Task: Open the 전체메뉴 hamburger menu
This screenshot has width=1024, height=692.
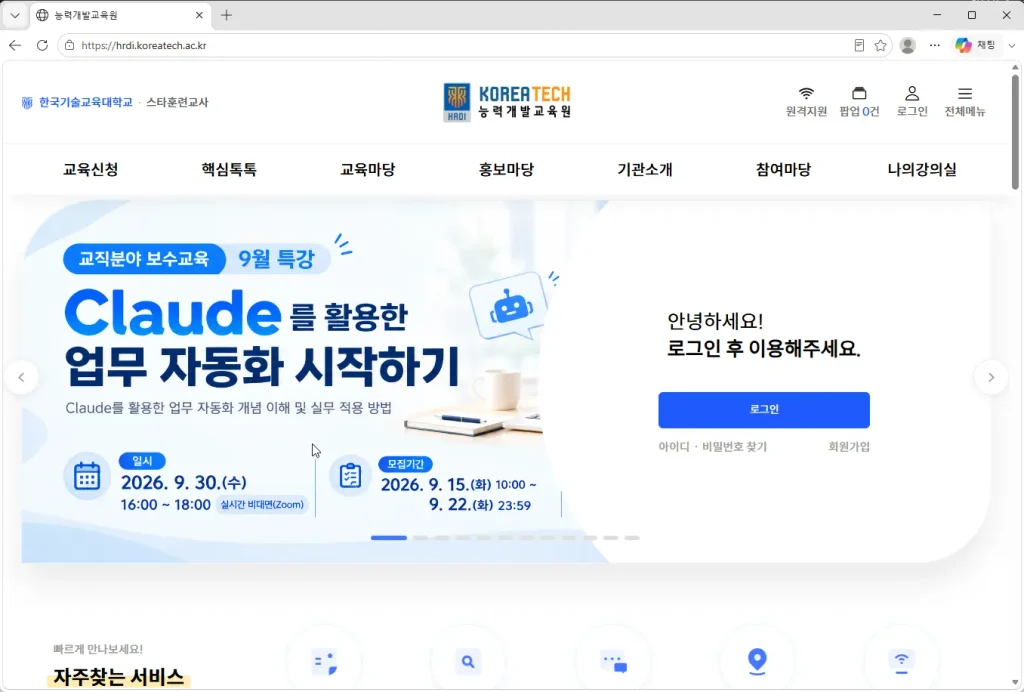Action: pos(965,101)
